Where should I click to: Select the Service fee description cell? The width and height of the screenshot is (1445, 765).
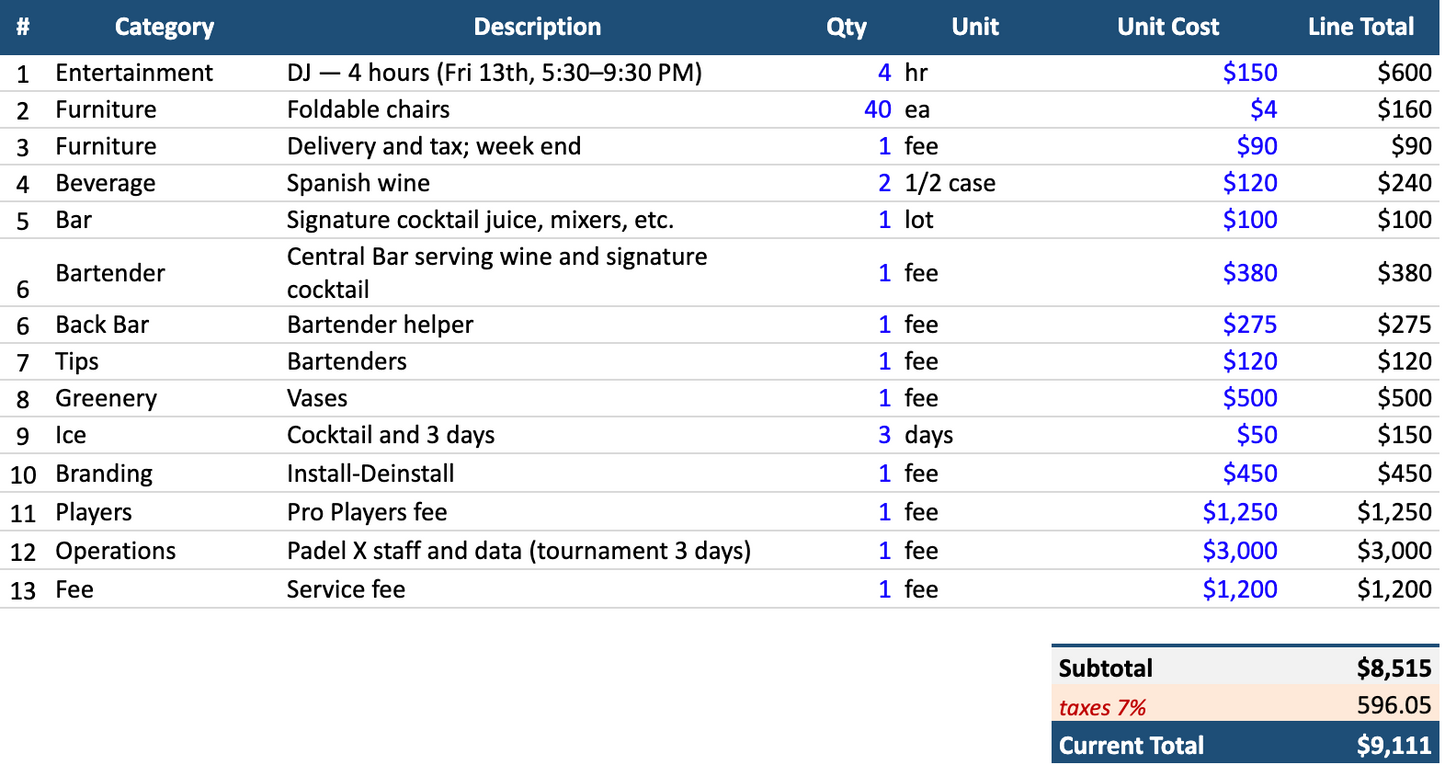click(537, 589)
